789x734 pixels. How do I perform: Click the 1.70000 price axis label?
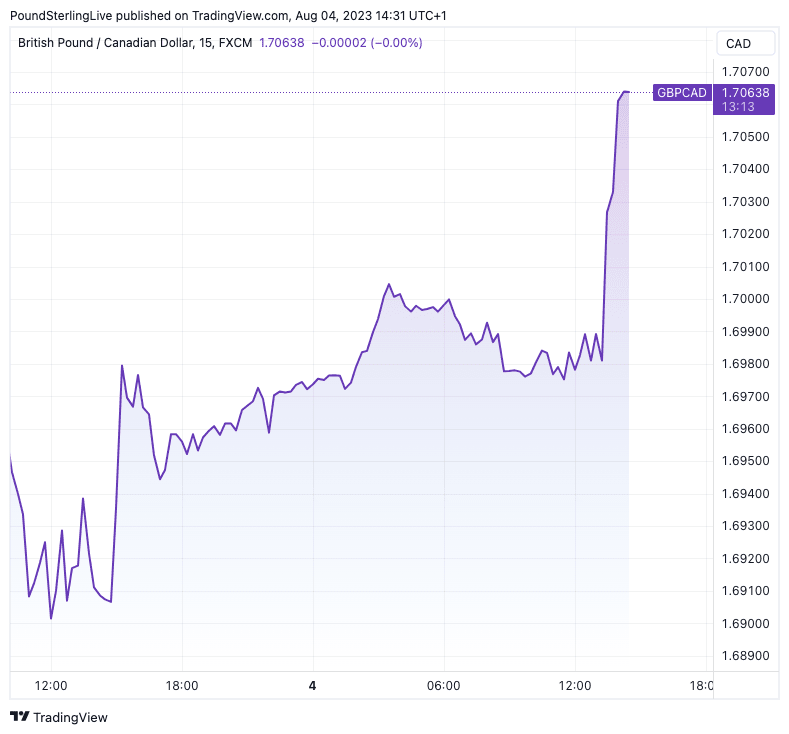(745, 299)
